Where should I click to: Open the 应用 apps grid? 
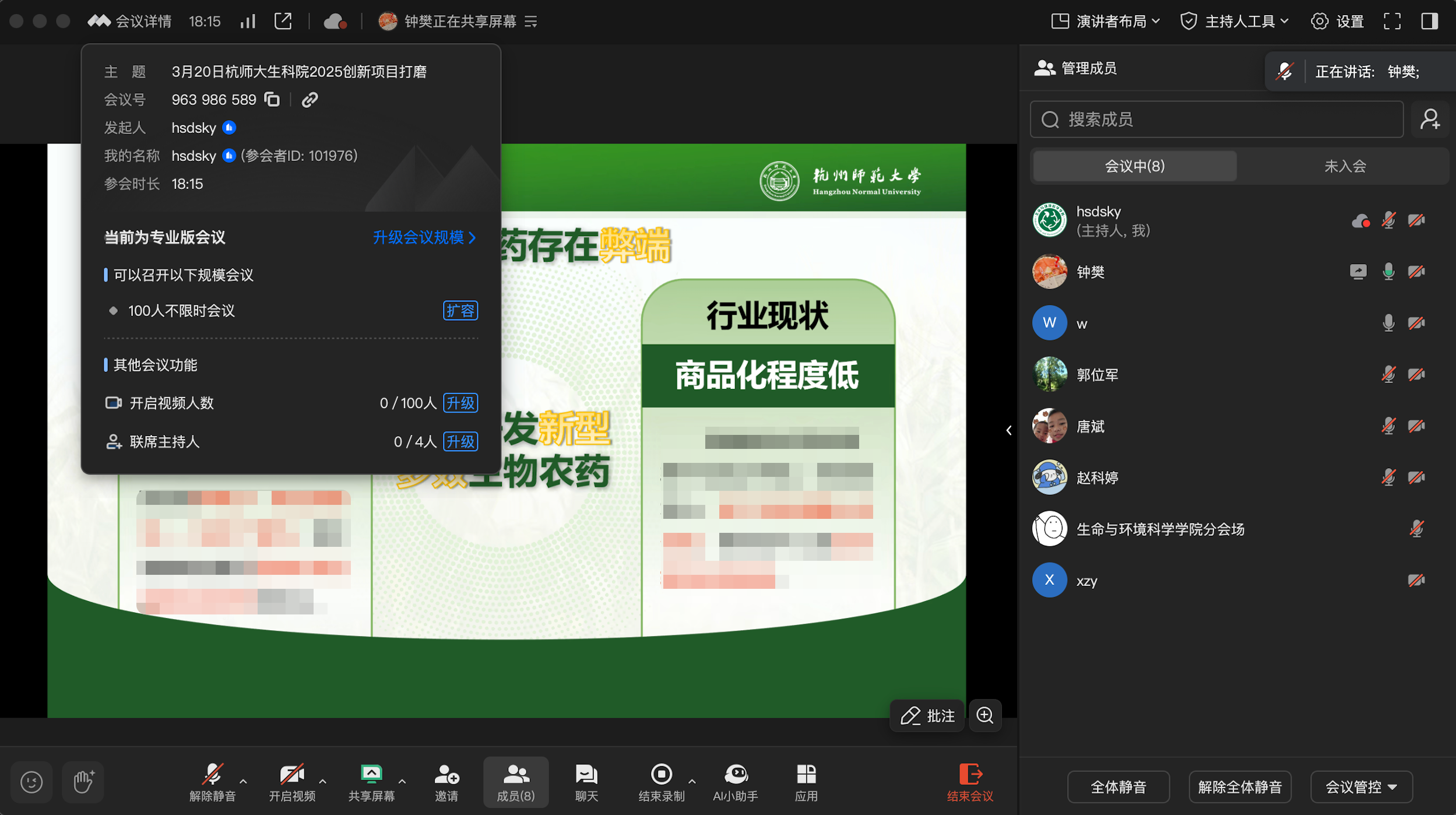point(806,782)
